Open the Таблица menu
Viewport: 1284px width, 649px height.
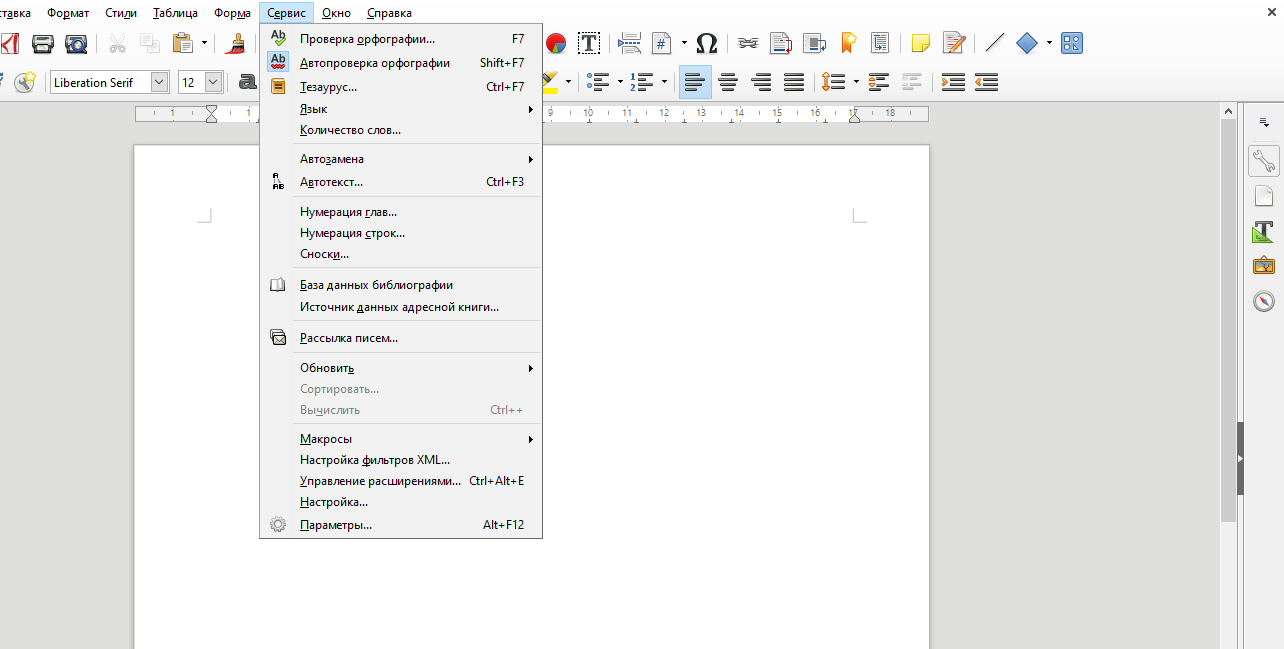point(175,13)
